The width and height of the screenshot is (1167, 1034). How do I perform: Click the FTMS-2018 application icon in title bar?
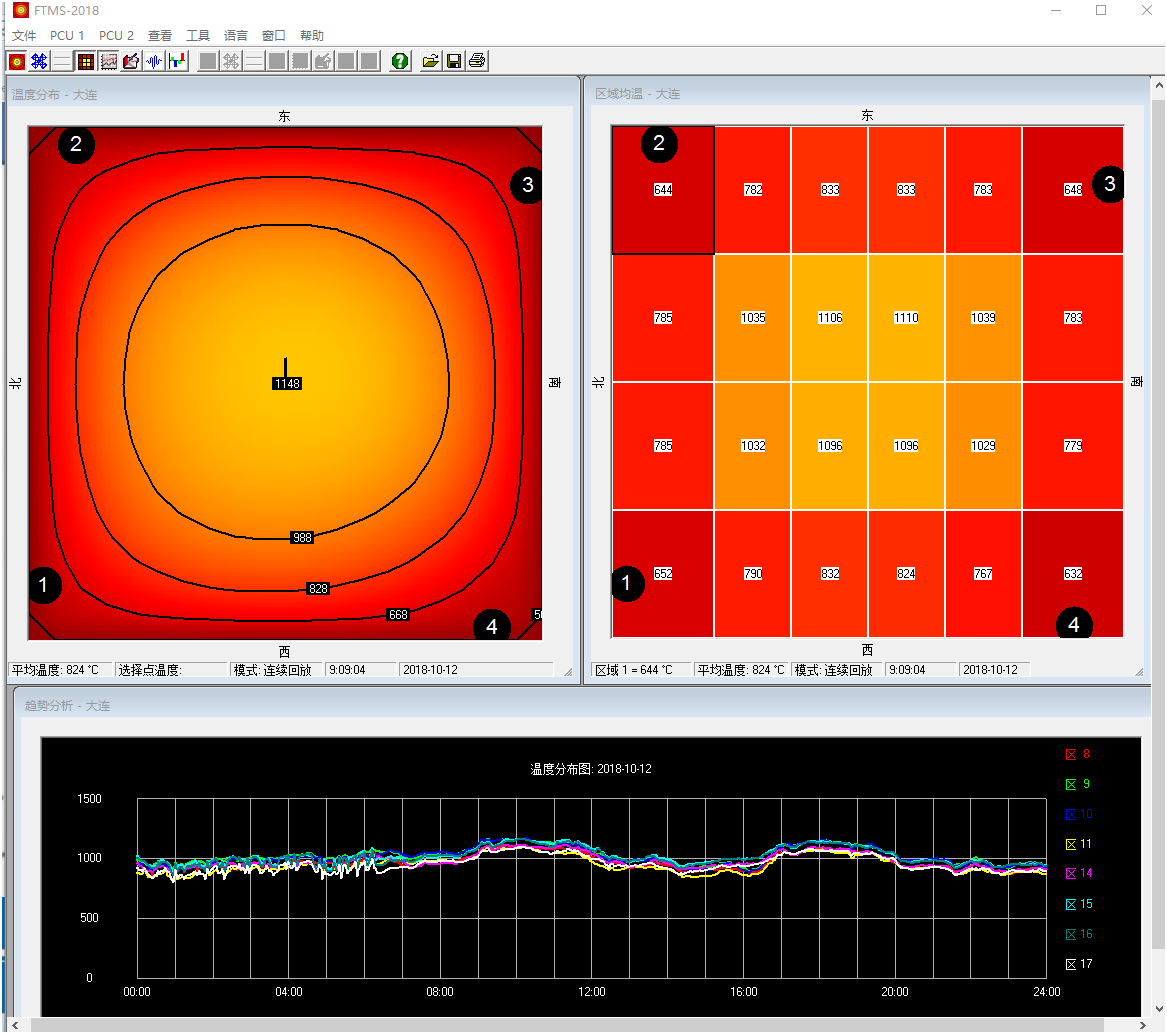(x=21, y=10)
